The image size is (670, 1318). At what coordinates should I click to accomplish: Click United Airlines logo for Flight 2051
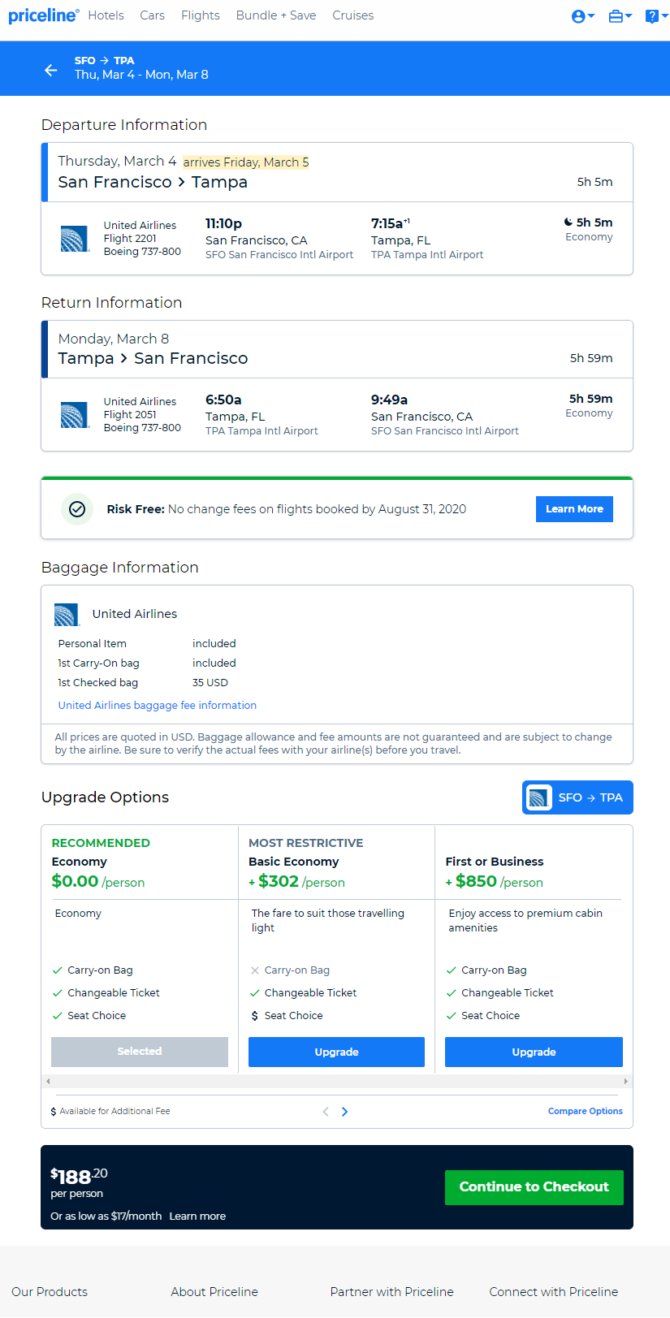coord(75,414)
